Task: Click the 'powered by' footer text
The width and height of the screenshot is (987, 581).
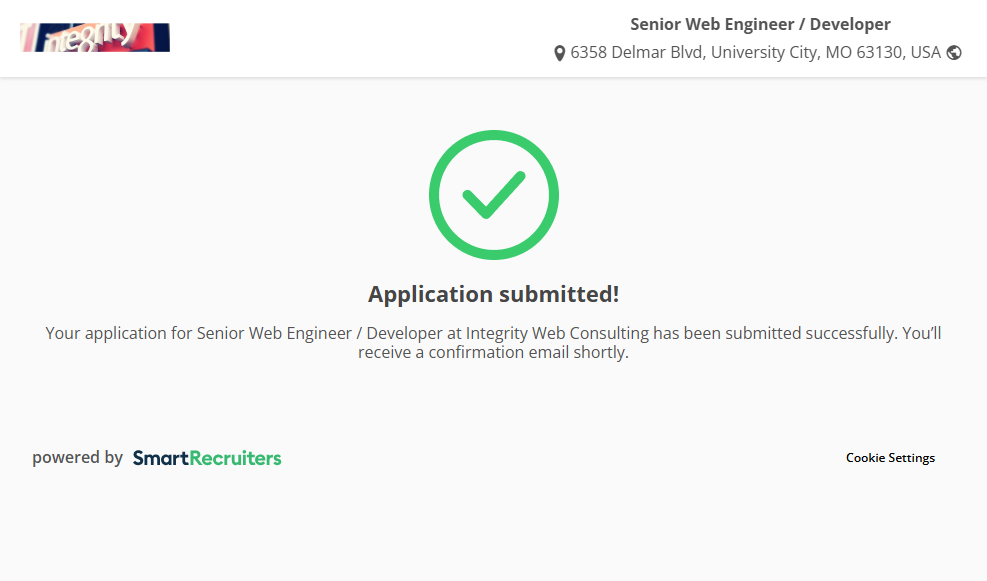Action: click(77, 458)
